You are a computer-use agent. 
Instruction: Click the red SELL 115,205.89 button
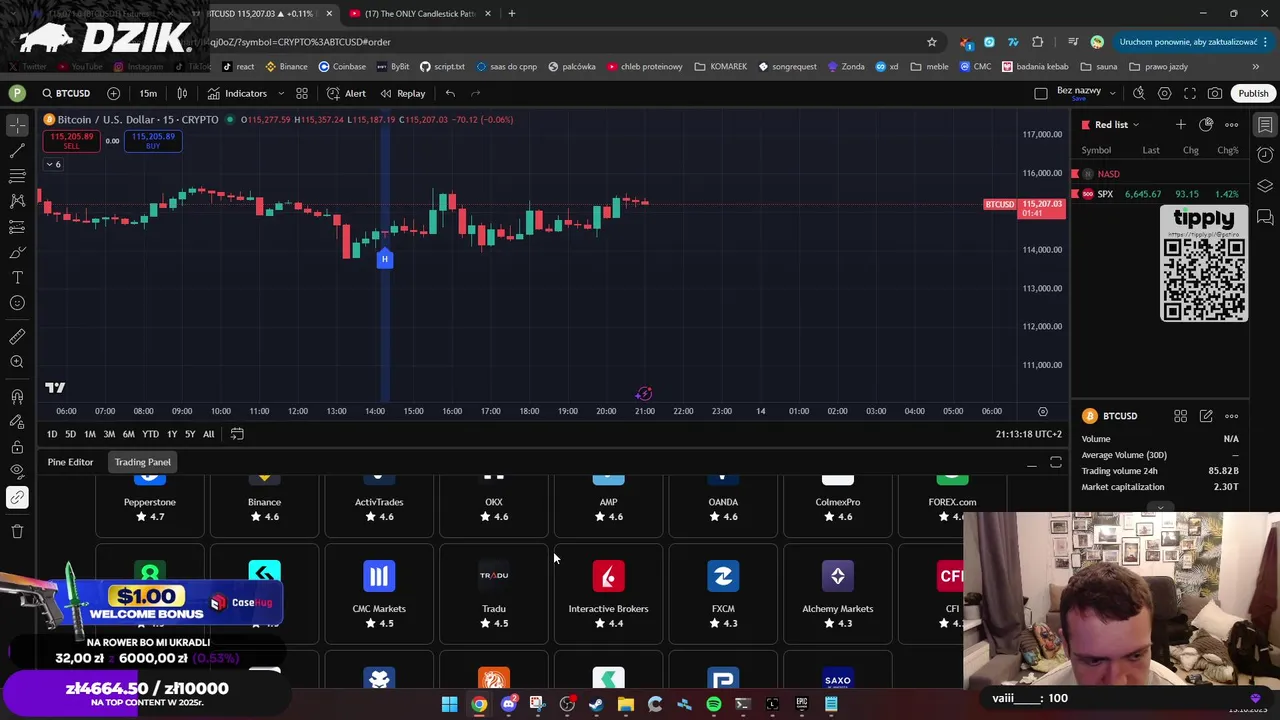coord(71,141)
